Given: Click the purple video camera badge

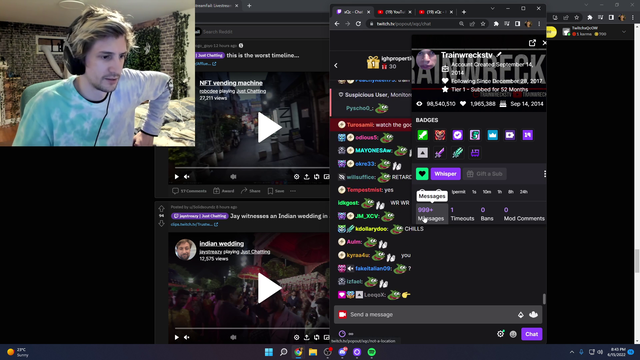Looking at the screenshot, I should 510,135.
